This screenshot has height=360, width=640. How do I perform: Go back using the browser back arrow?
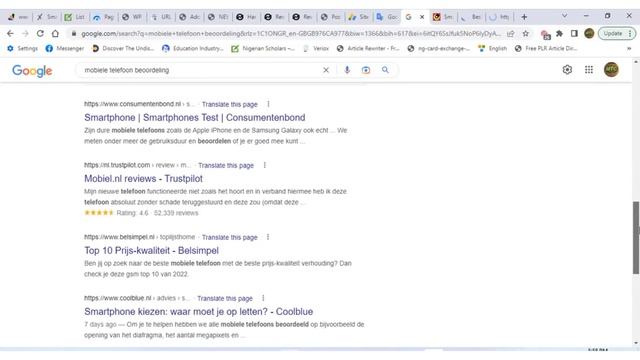(x=10, y=33)
